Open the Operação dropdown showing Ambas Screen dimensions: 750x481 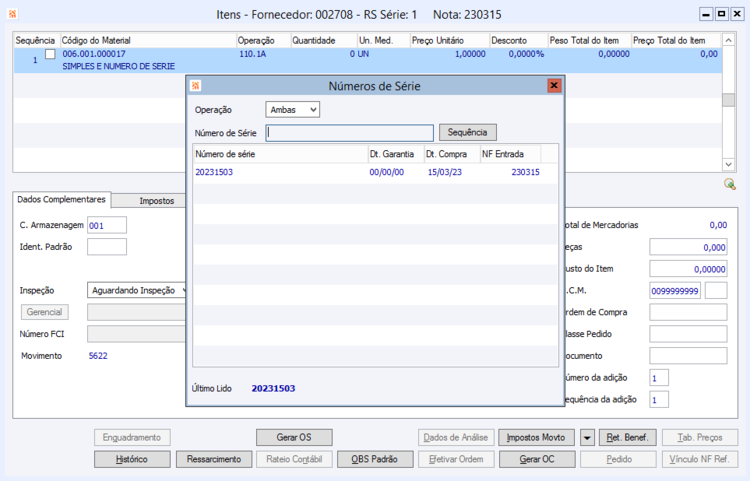tap(293, 109)
